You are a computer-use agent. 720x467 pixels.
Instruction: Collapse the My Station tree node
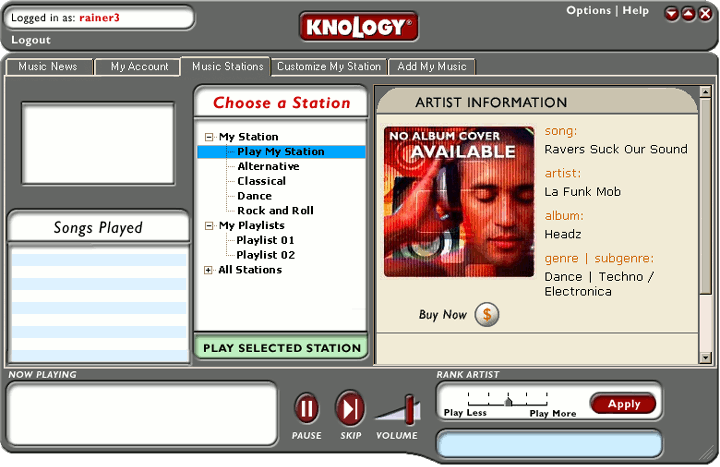pos(209,137)
